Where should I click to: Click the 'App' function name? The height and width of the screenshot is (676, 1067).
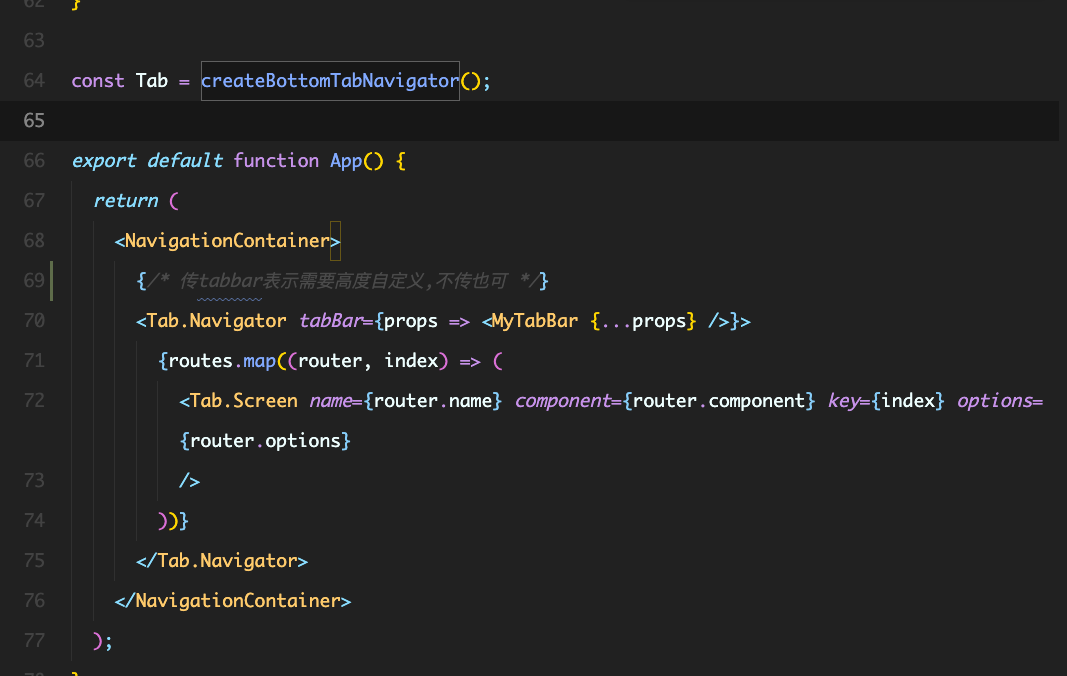click(x=346, y=161)
